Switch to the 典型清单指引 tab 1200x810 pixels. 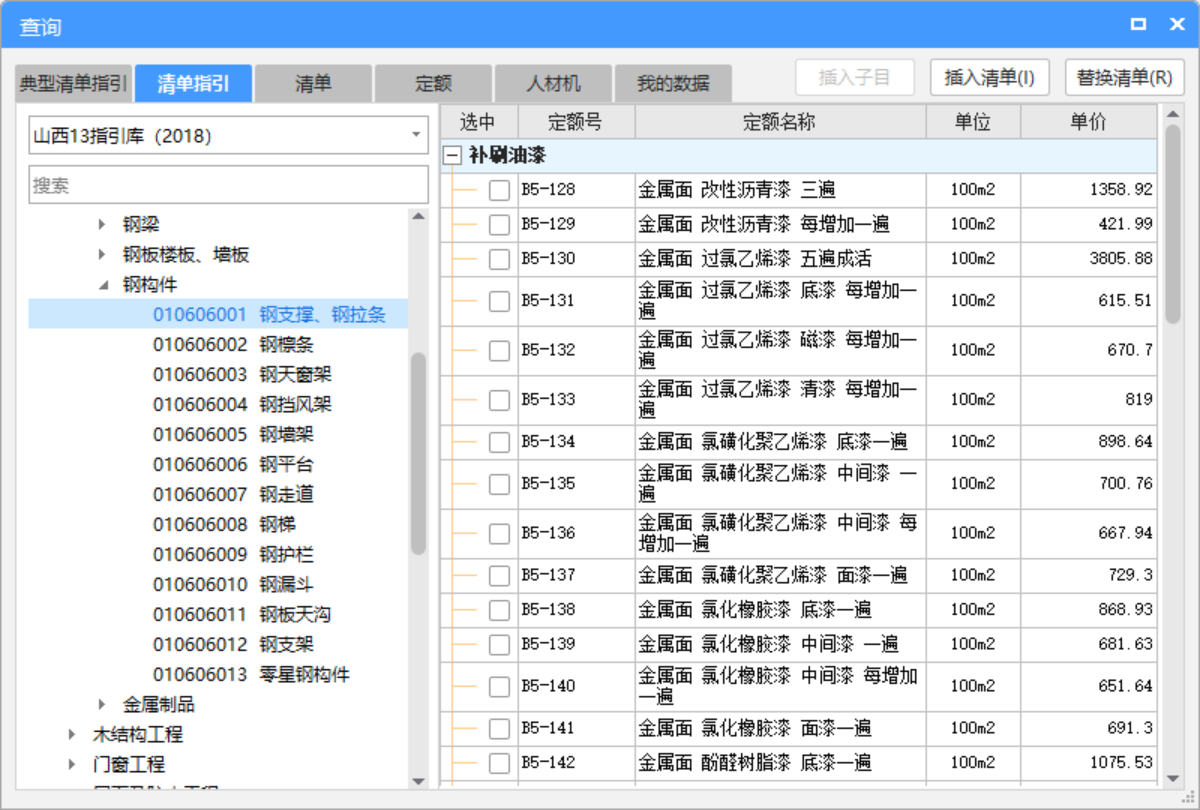click(74, 84)
